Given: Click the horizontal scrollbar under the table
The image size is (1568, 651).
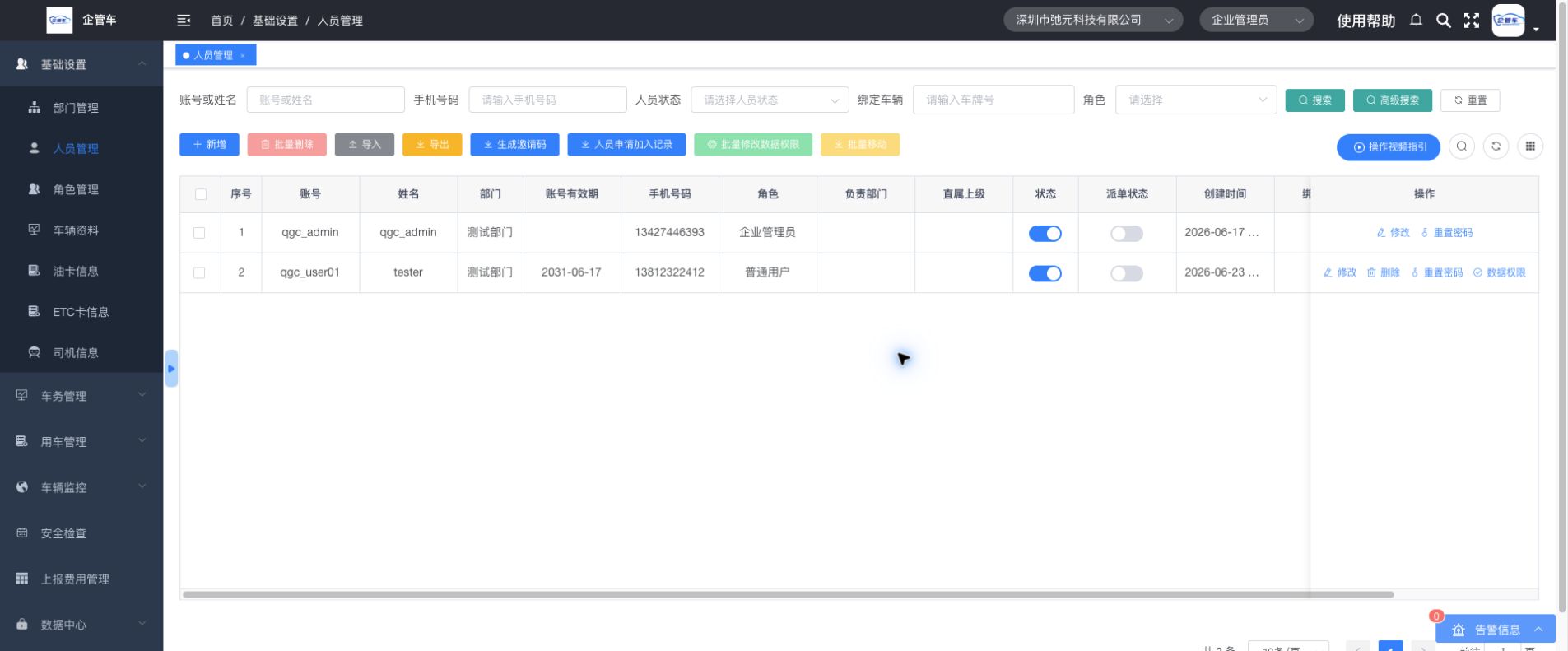Looking at the screenshot, I should [x=788, y=594].
